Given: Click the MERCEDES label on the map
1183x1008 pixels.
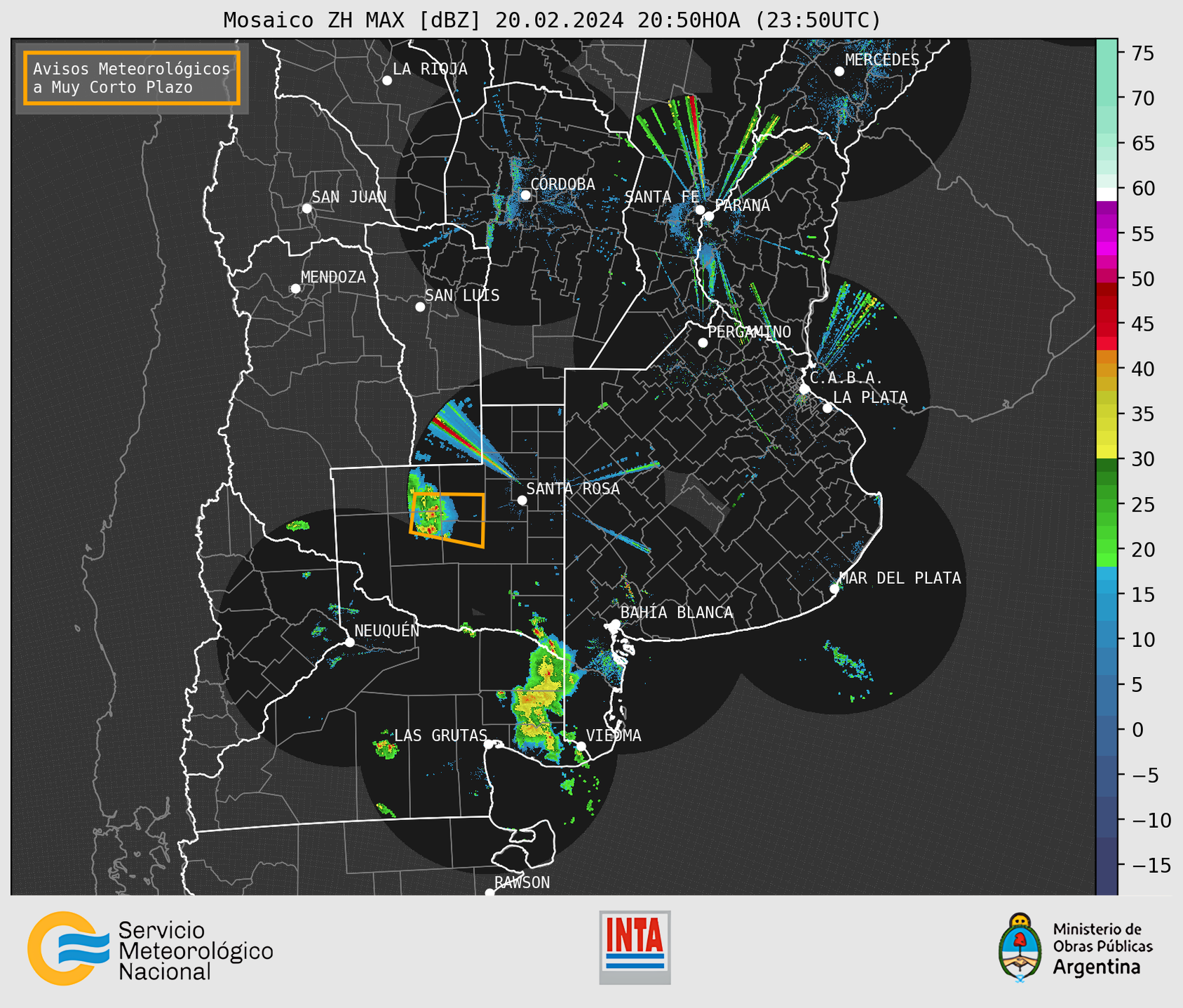Looking at the screenshot, I should point(882,60).
